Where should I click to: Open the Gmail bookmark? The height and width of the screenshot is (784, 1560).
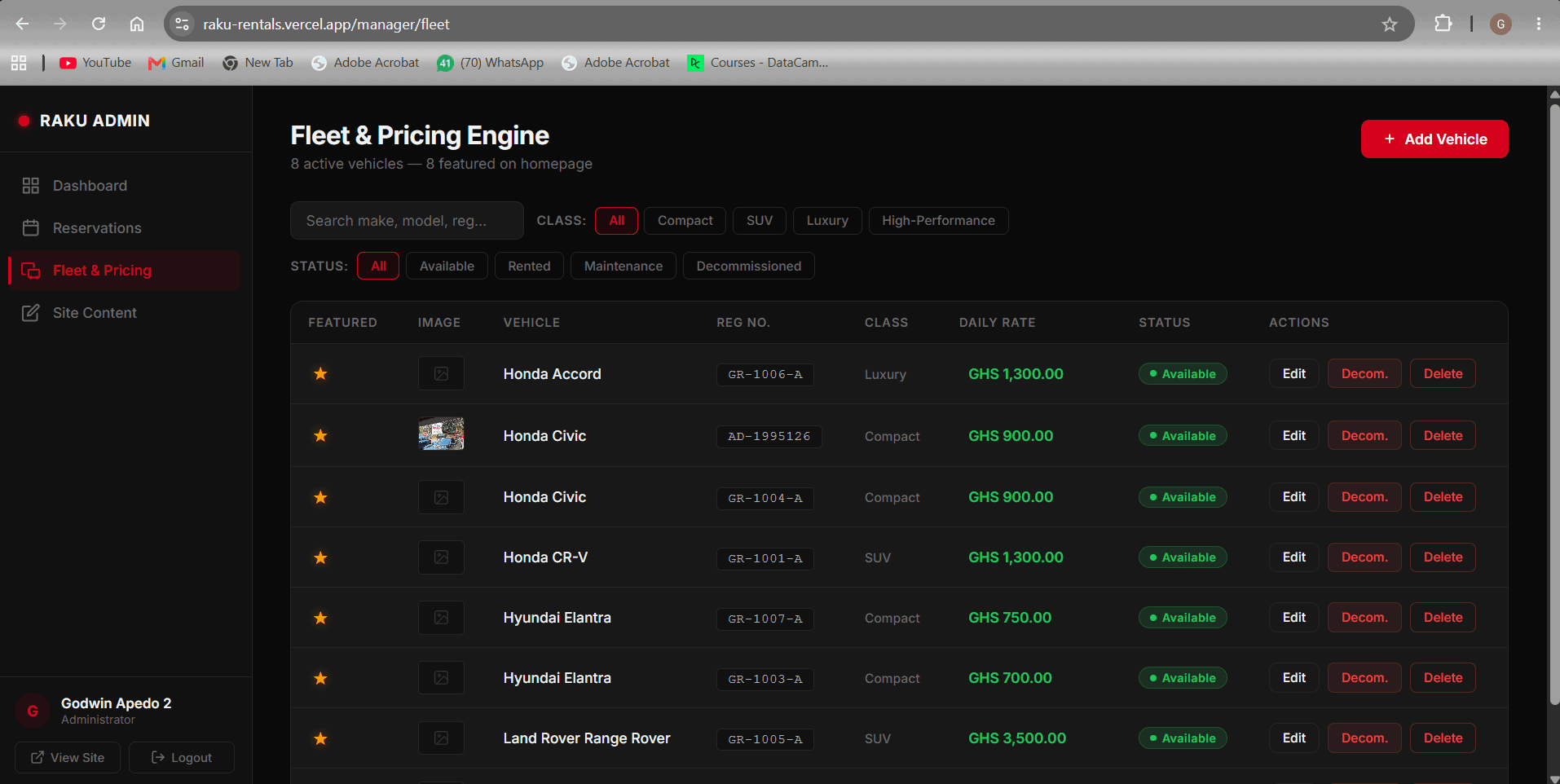click(x=176, y=63)
